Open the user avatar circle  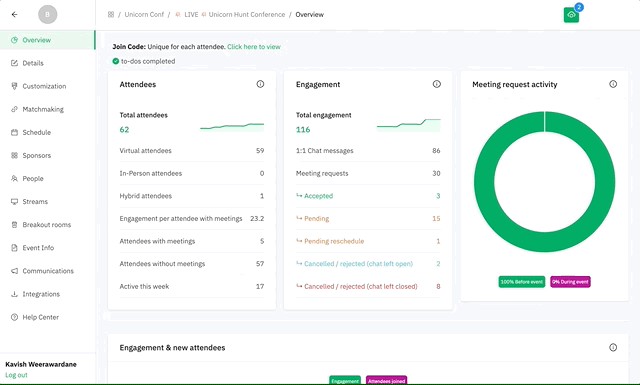[47, 14]
